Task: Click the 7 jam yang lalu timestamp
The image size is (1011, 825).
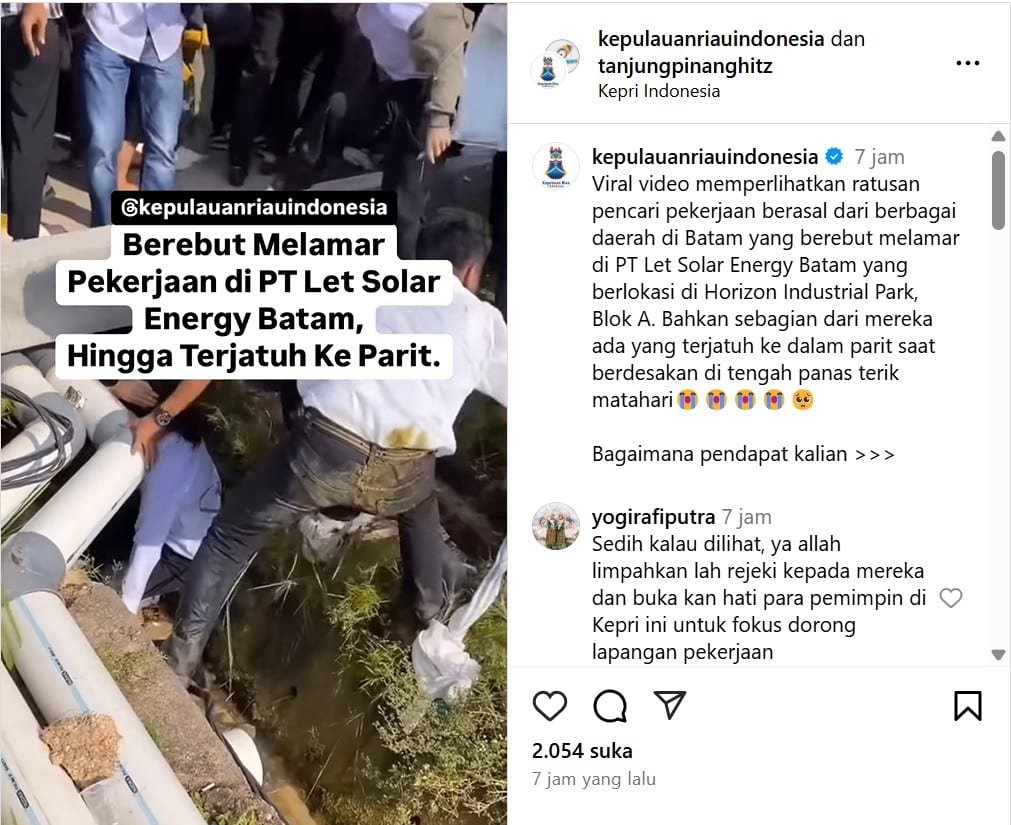Action: (x=593, y=779)
